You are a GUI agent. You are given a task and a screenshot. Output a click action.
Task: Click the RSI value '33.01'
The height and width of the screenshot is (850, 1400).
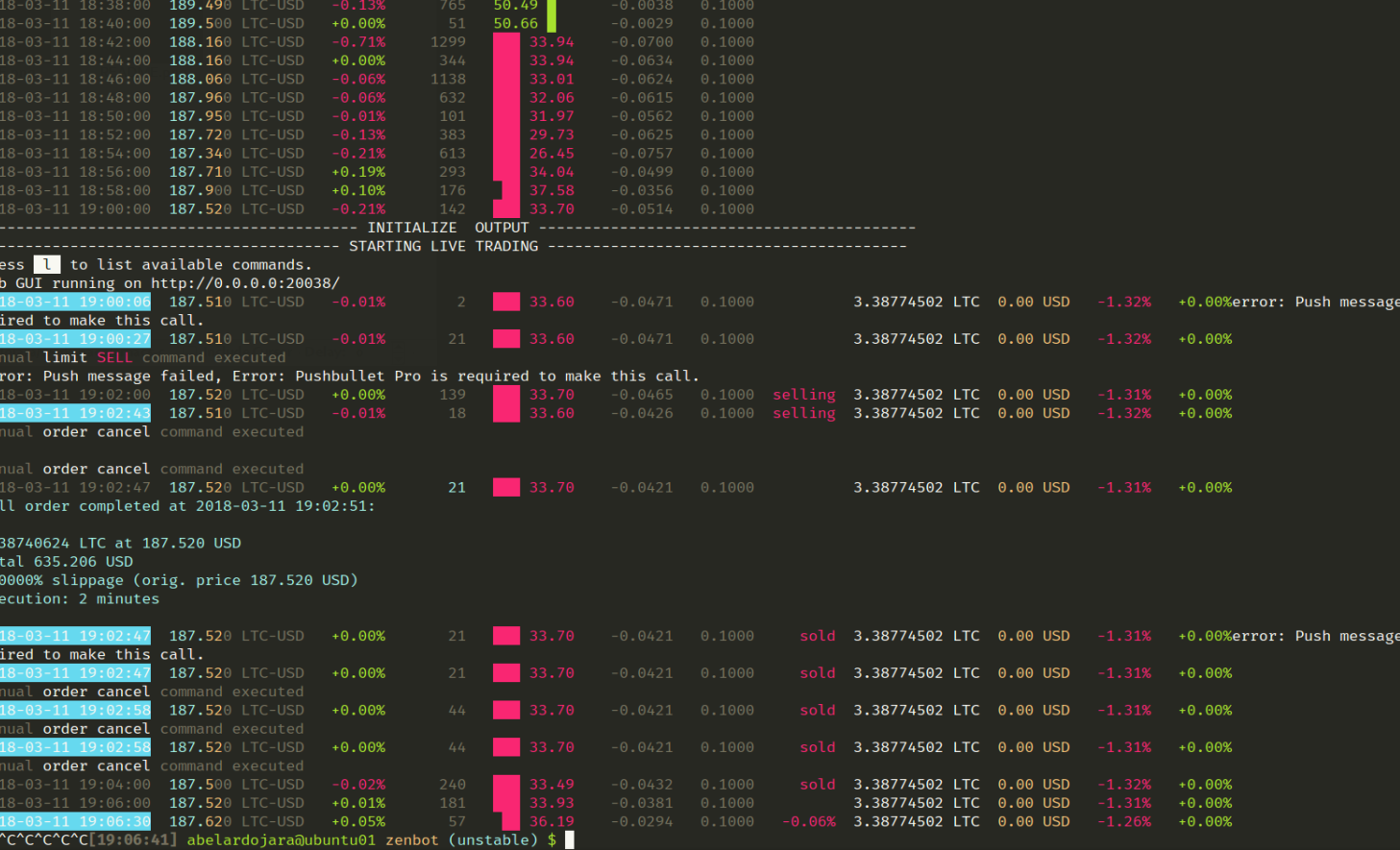(x=552, y=79)
